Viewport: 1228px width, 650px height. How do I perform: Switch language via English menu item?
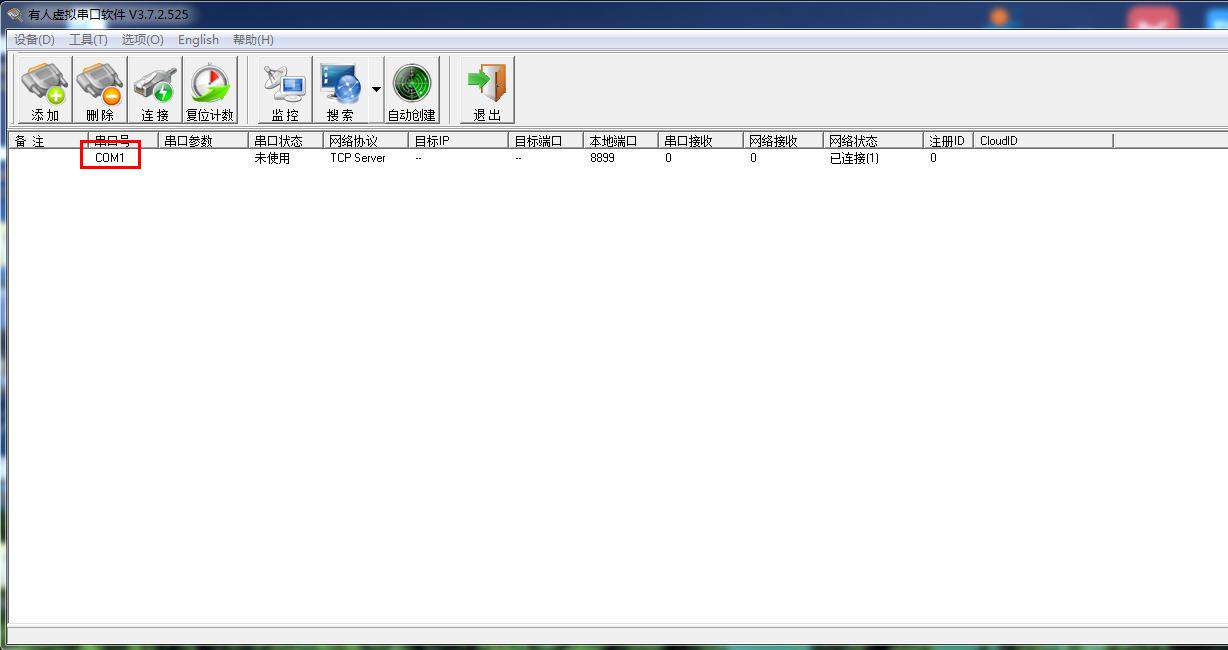(x=198, y=40)
